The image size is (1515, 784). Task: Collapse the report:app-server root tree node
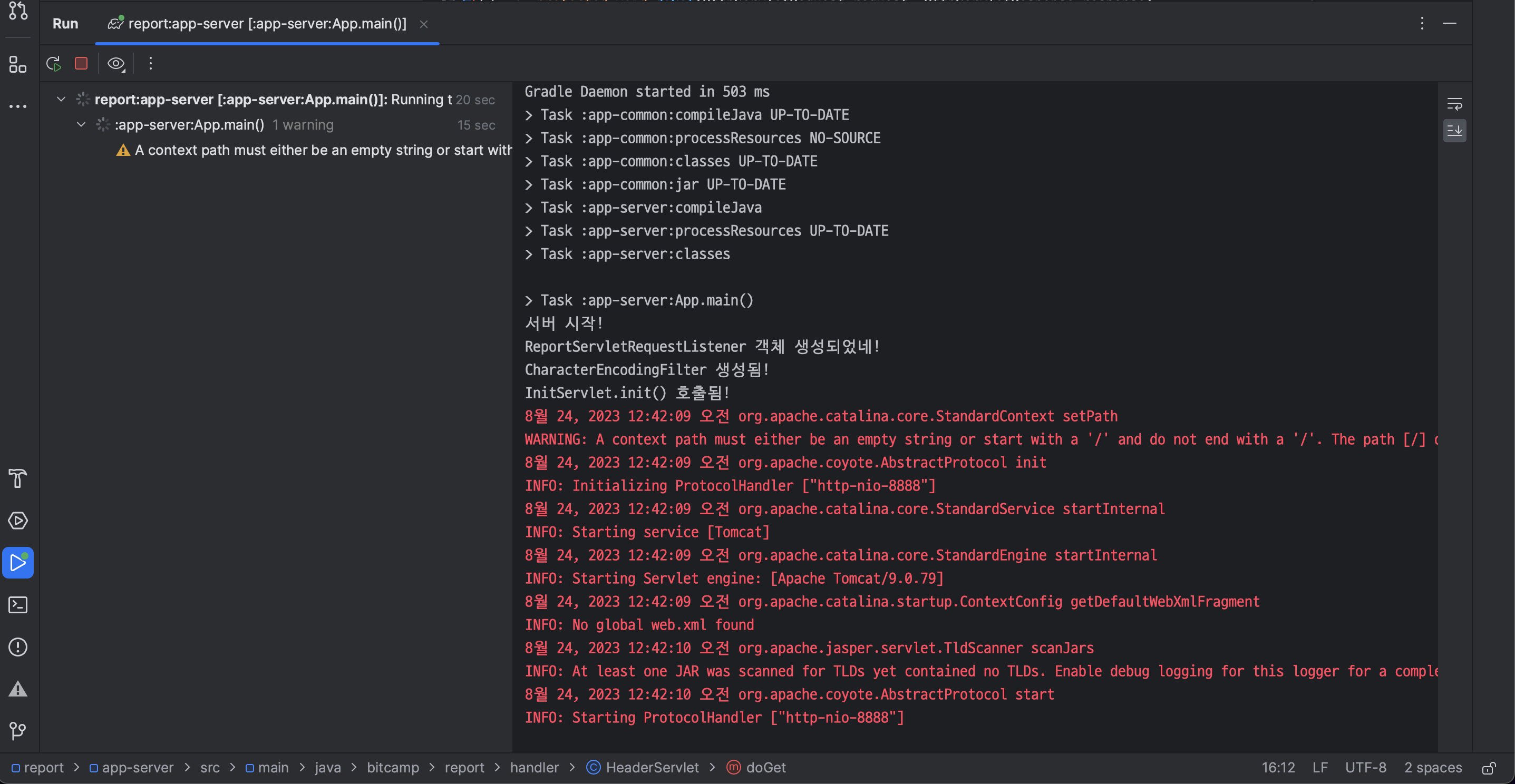(x=61, y=100)
